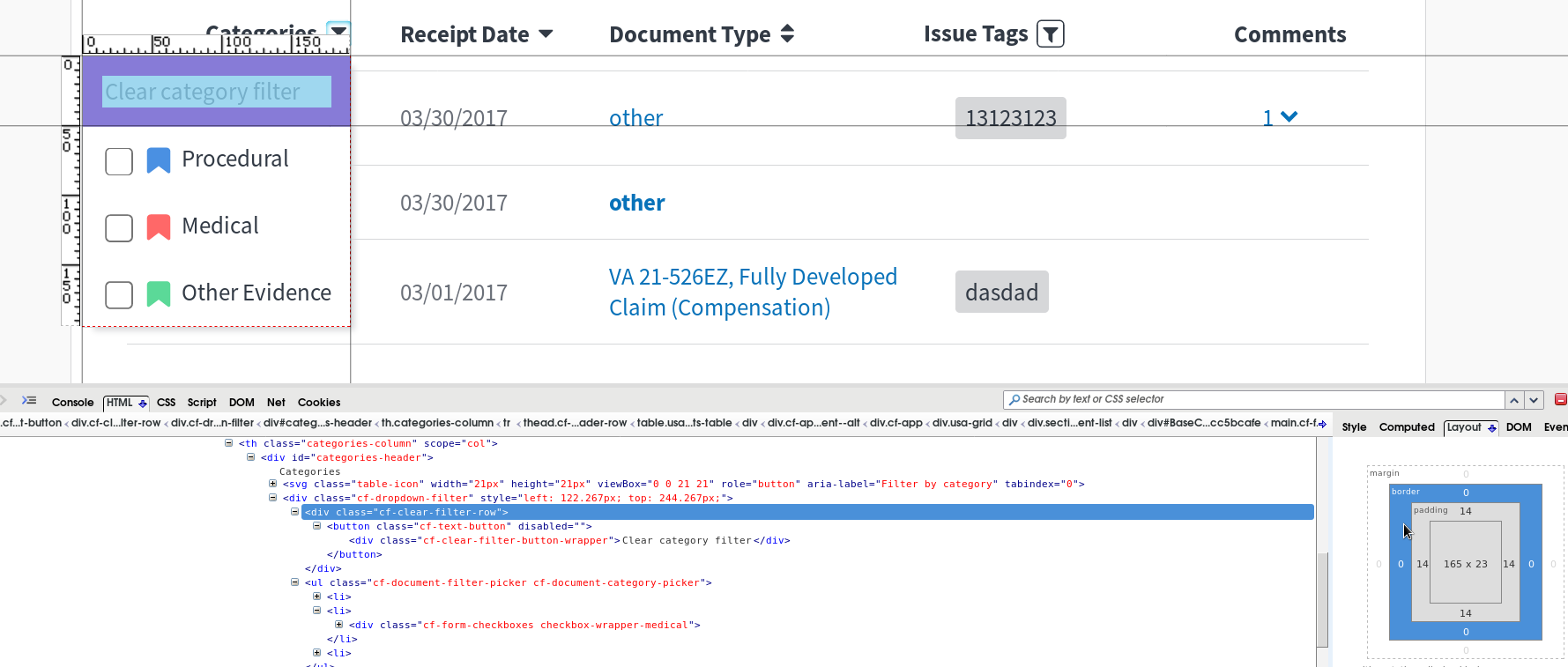Go to previous search result arrow
This screenshot has width=1568, height=667.
[x=1514, y=400]
